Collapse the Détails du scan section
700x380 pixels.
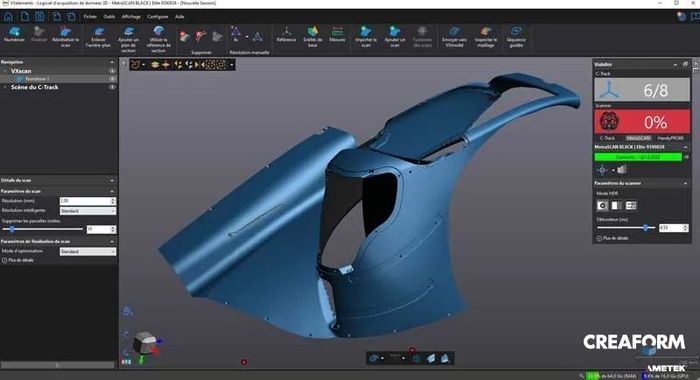point(112,180)
